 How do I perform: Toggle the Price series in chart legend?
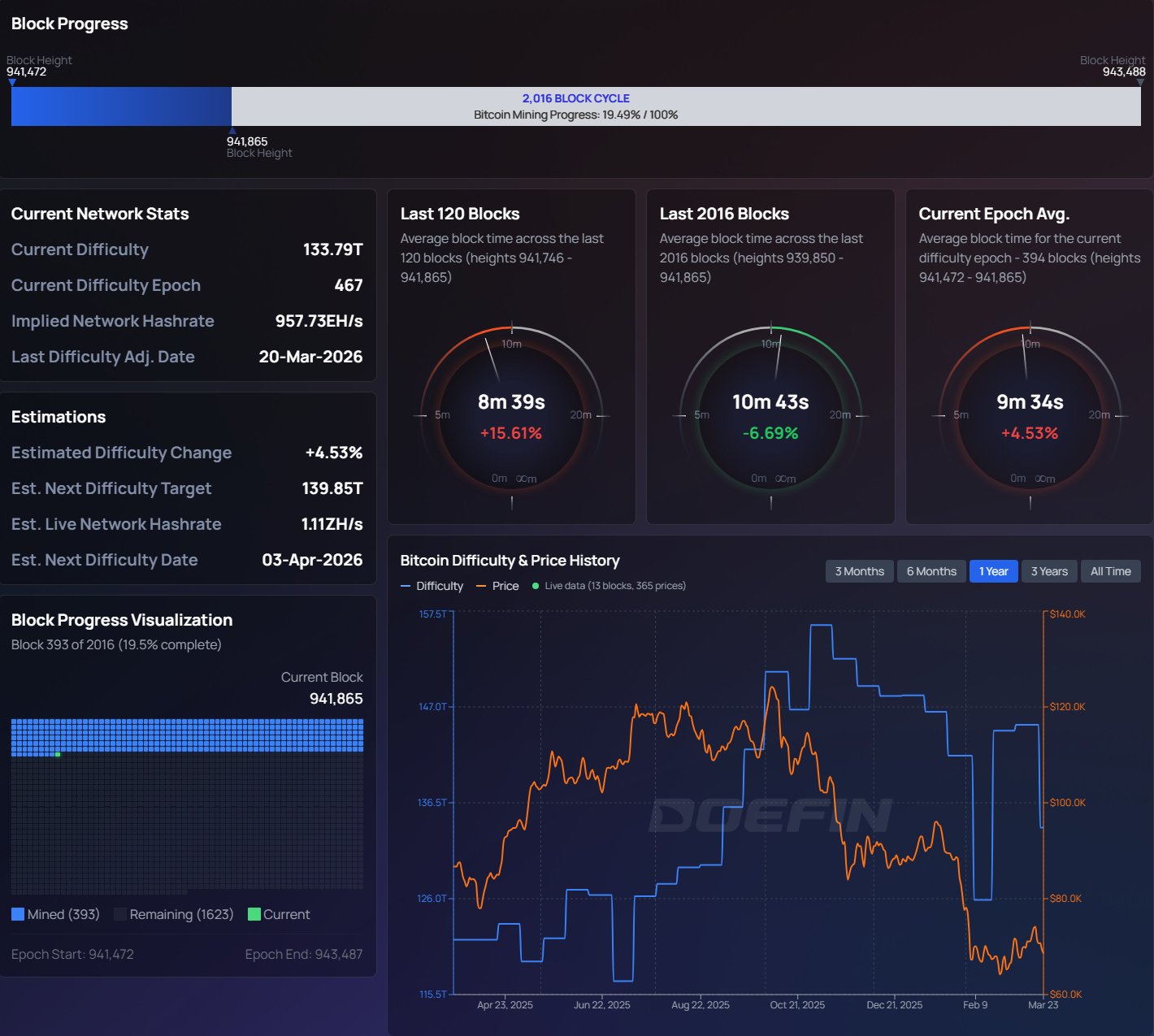[x=497, y=586]
